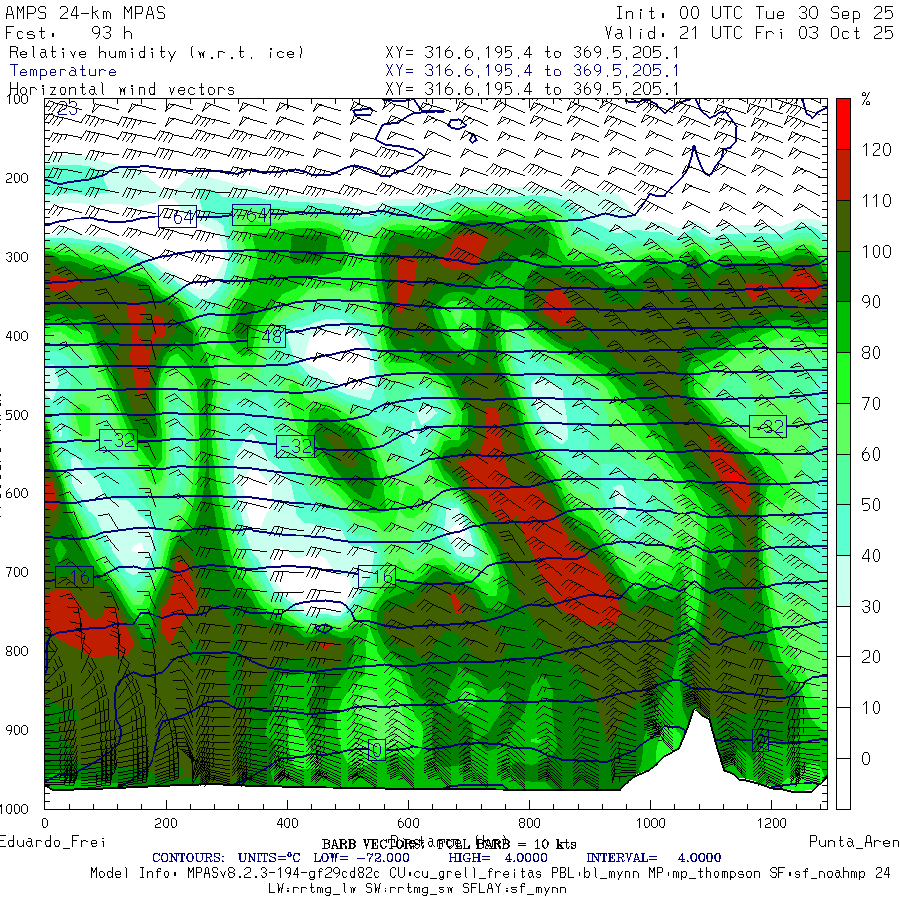
Task: Click the '900' pressure axis tick label
Action: click(17, 730)
